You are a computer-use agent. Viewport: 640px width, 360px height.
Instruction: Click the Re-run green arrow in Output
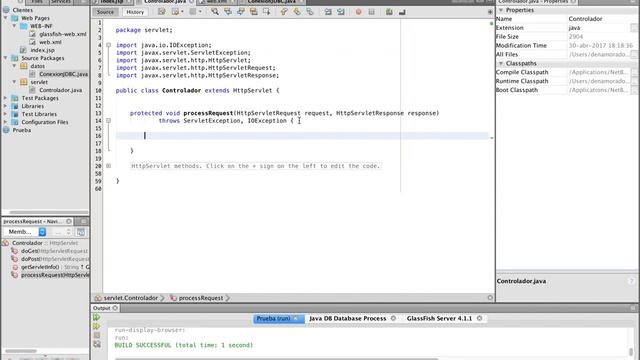coord(97,317)
